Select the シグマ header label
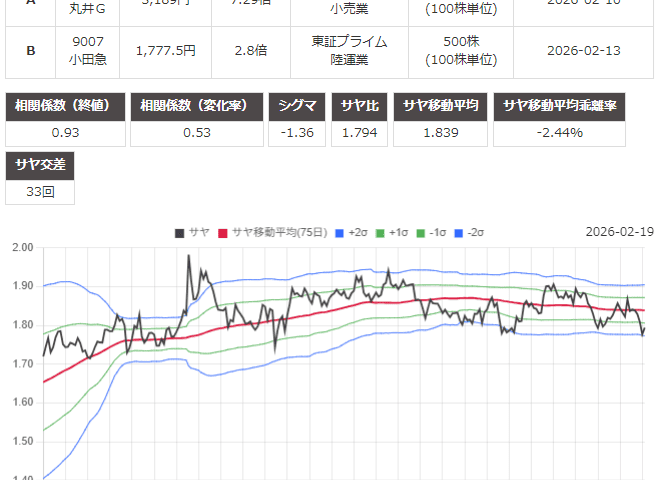Image resolution: width=660 pixels, height=480 pixels. coord(297,107)
